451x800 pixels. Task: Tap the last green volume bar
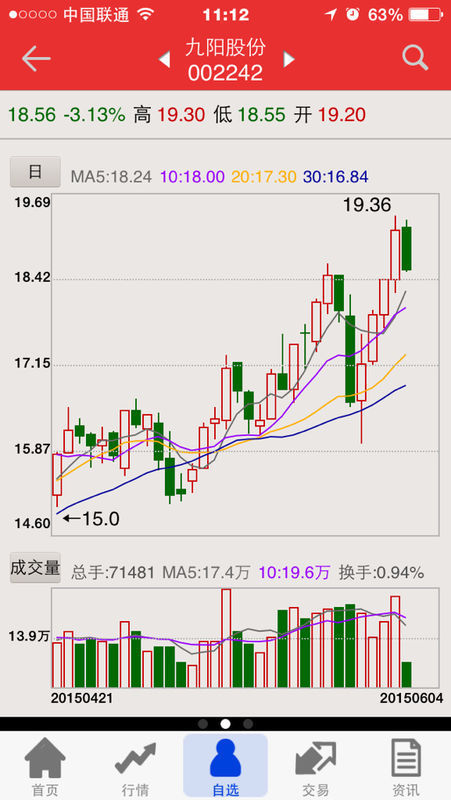[406, 674]
